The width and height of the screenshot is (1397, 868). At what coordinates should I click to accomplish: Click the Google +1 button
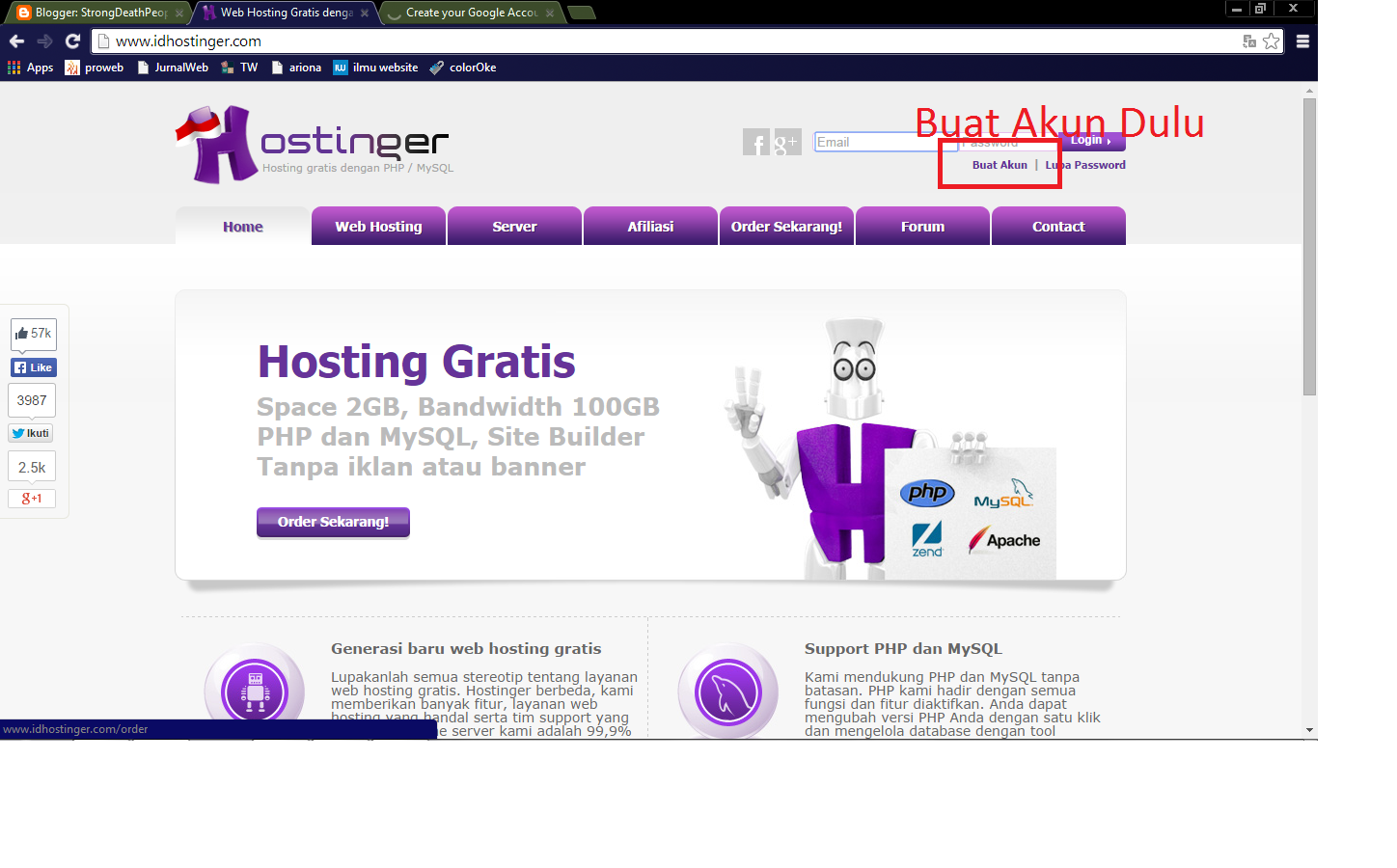[x=32, y=499]
